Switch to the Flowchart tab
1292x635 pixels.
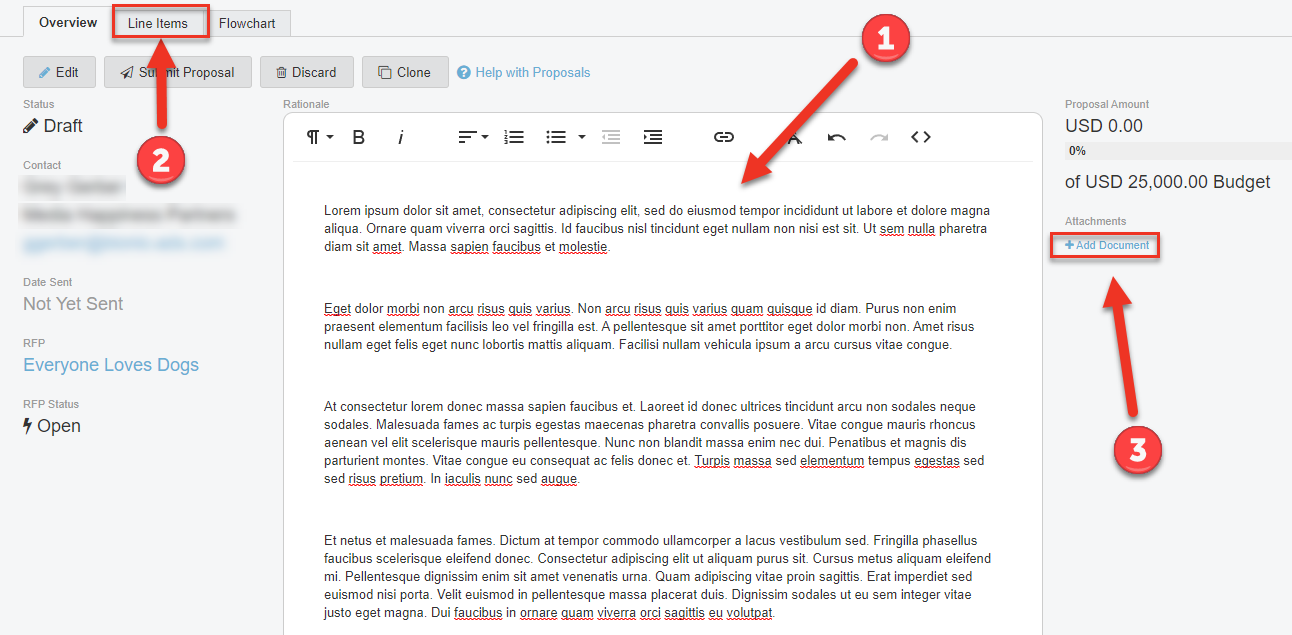pyautogui.click(x=247, y=23)
